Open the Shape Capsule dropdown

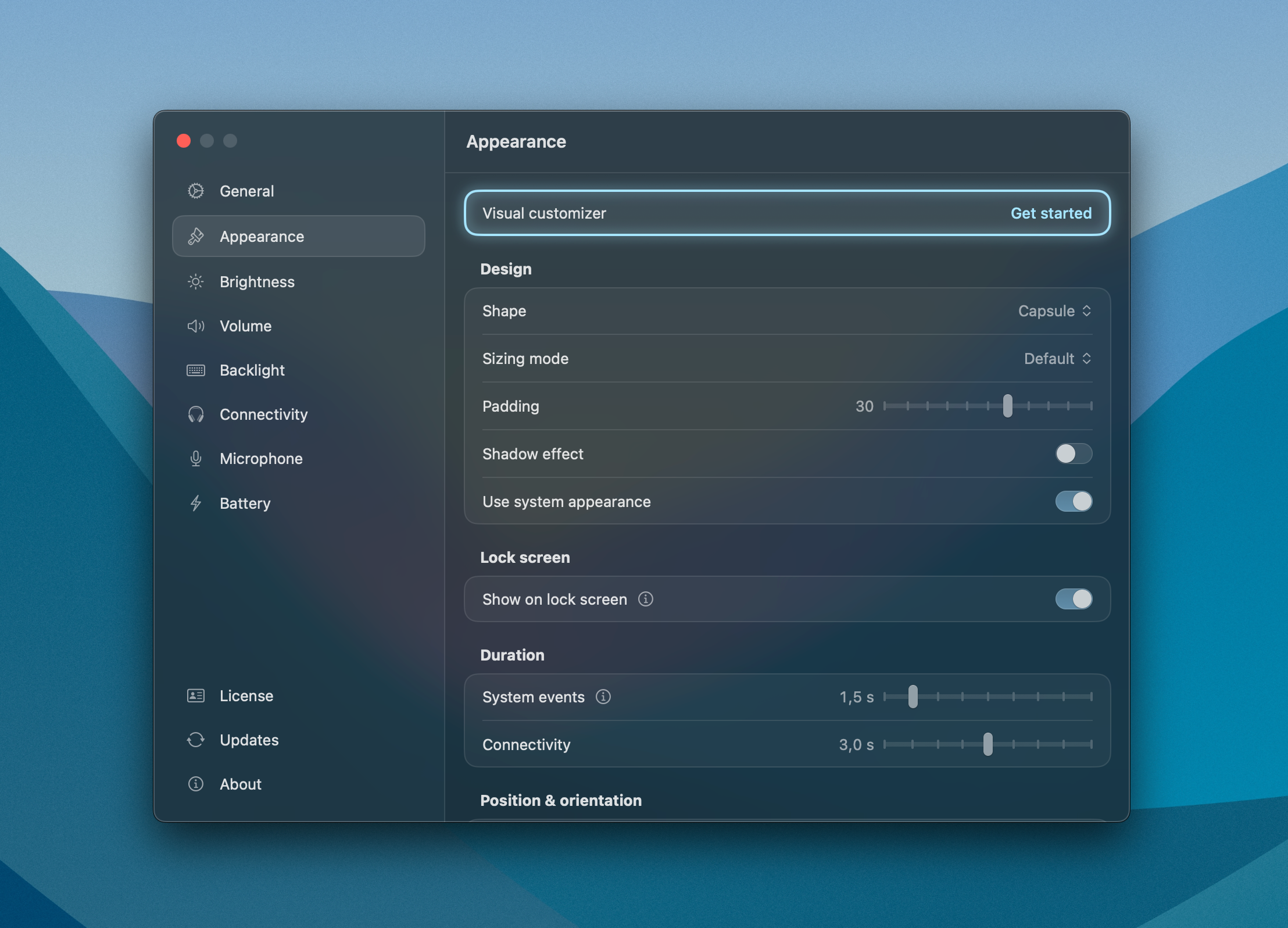pyautogui.click(x=1054, y=311)
